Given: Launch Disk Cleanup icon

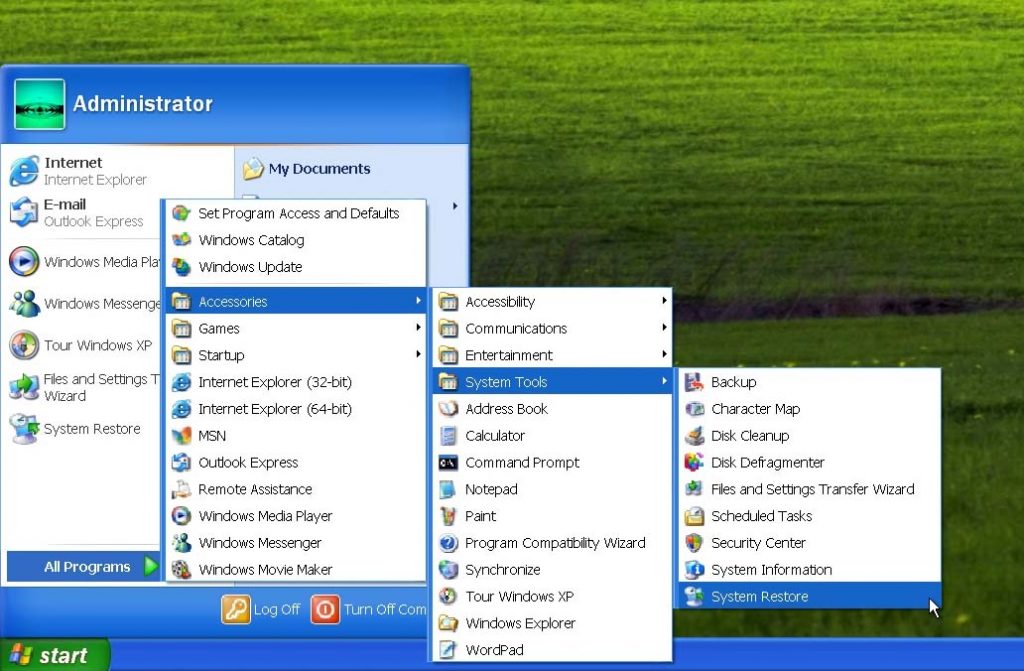Looking at the screenshot, I should click(x=694, y=435).
